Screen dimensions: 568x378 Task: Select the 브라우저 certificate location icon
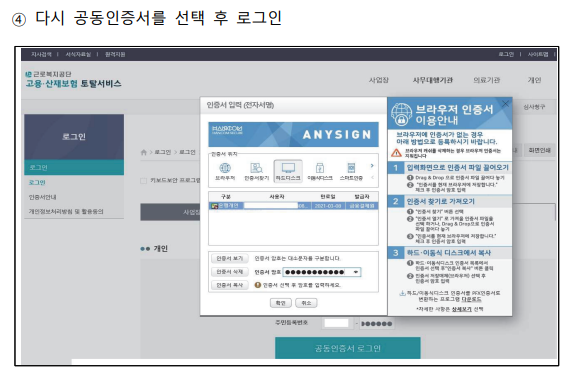225,171
